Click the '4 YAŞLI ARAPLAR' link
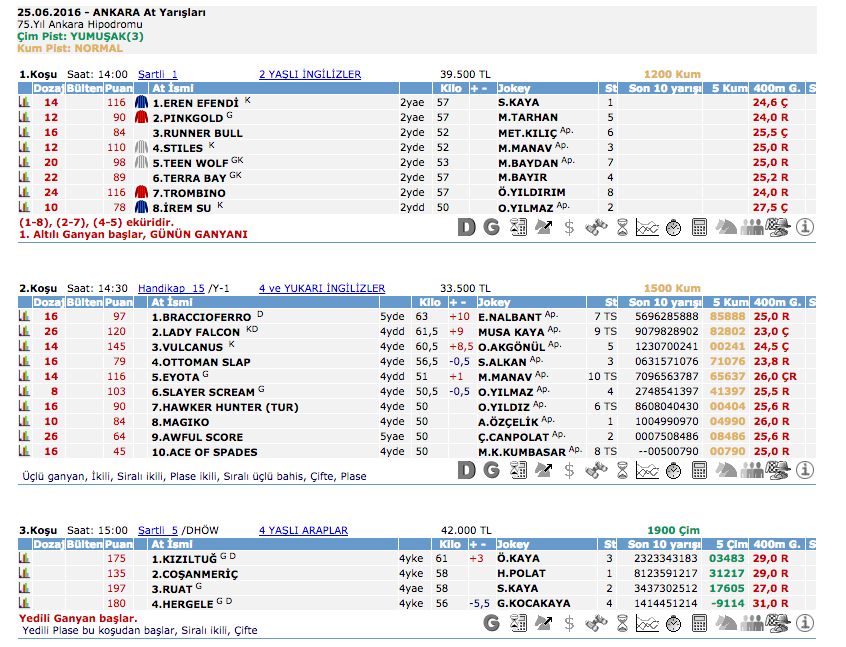Screen dimensions: 846x647 (x=303, y=530)
